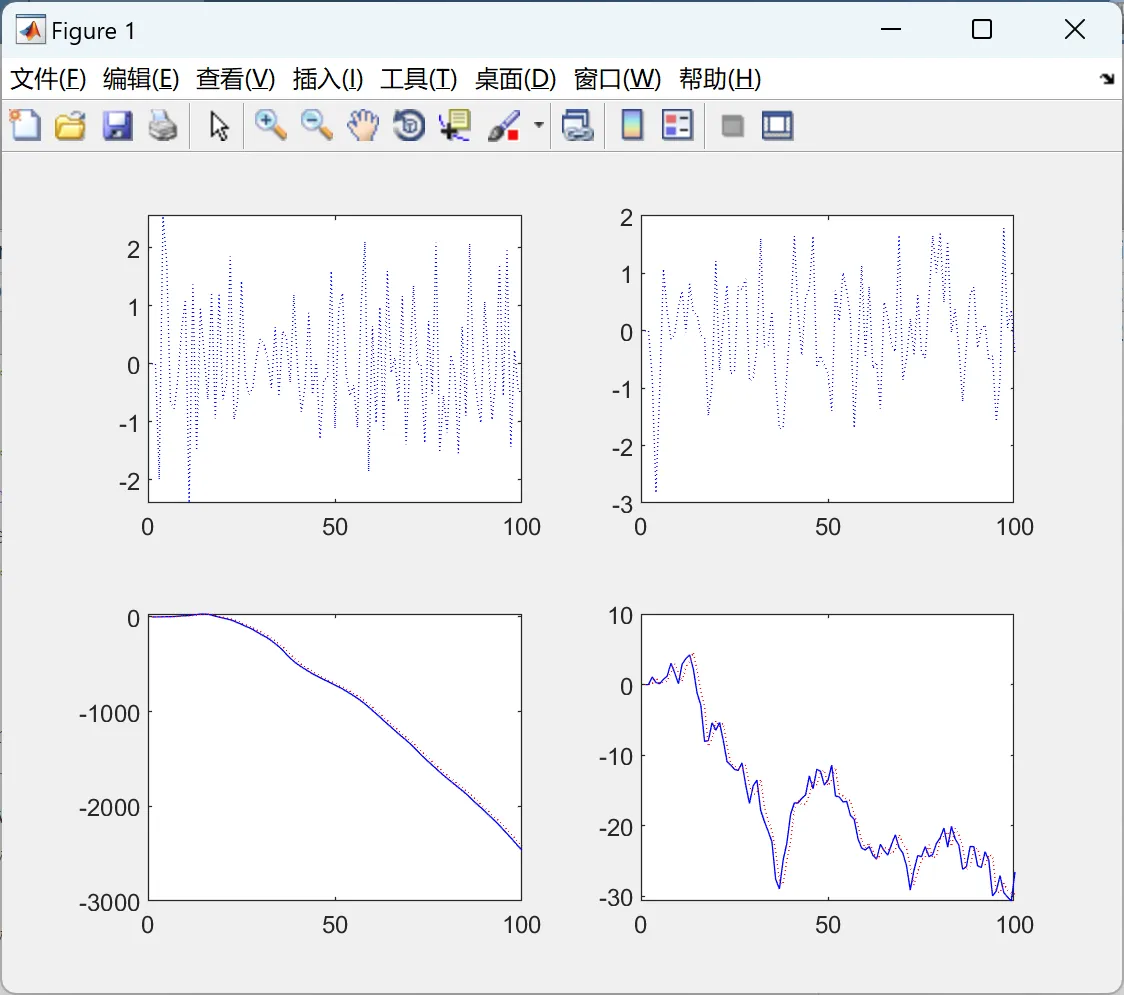Screen dimensions: 1124x995
Task: Activate the Zoom Out magnifier tool
Action: point(316,125)
